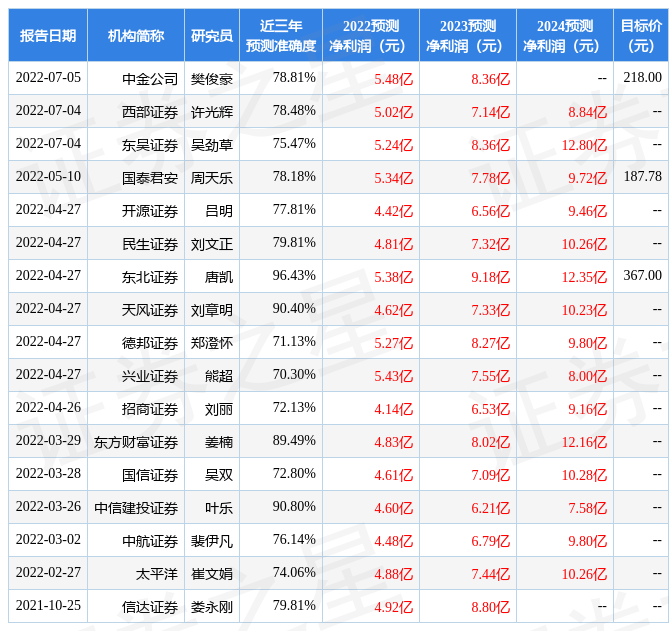The height and width of the screenshot is (631, 669).
Task: Click researcher name 周天乐
Action: tap(212, 178)
